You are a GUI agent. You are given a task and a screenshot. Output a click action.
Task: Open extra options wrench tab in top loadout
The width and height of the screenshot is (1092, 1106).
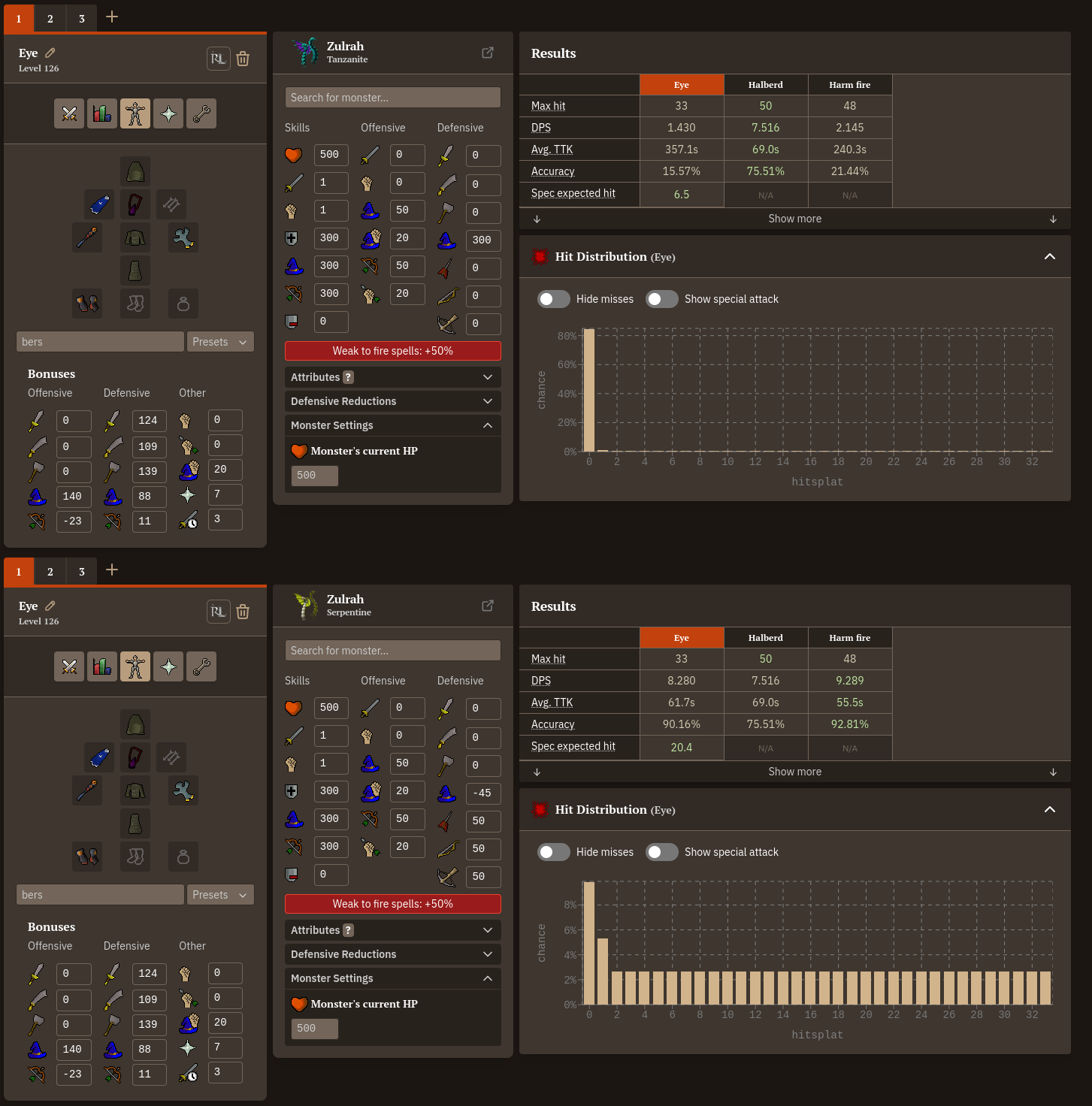click(x=201, y=113)
